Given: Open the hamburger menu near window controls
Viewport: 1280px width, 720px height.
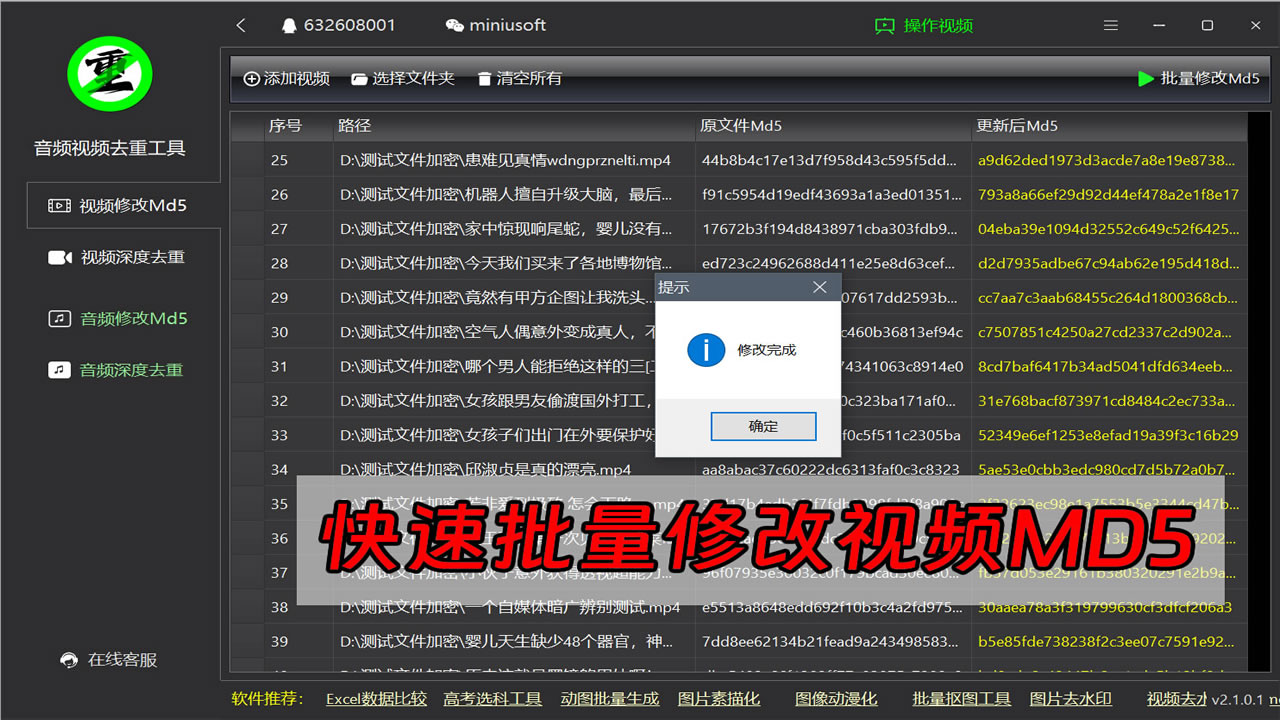Looking at the screenshot, I should point(1110,25).
